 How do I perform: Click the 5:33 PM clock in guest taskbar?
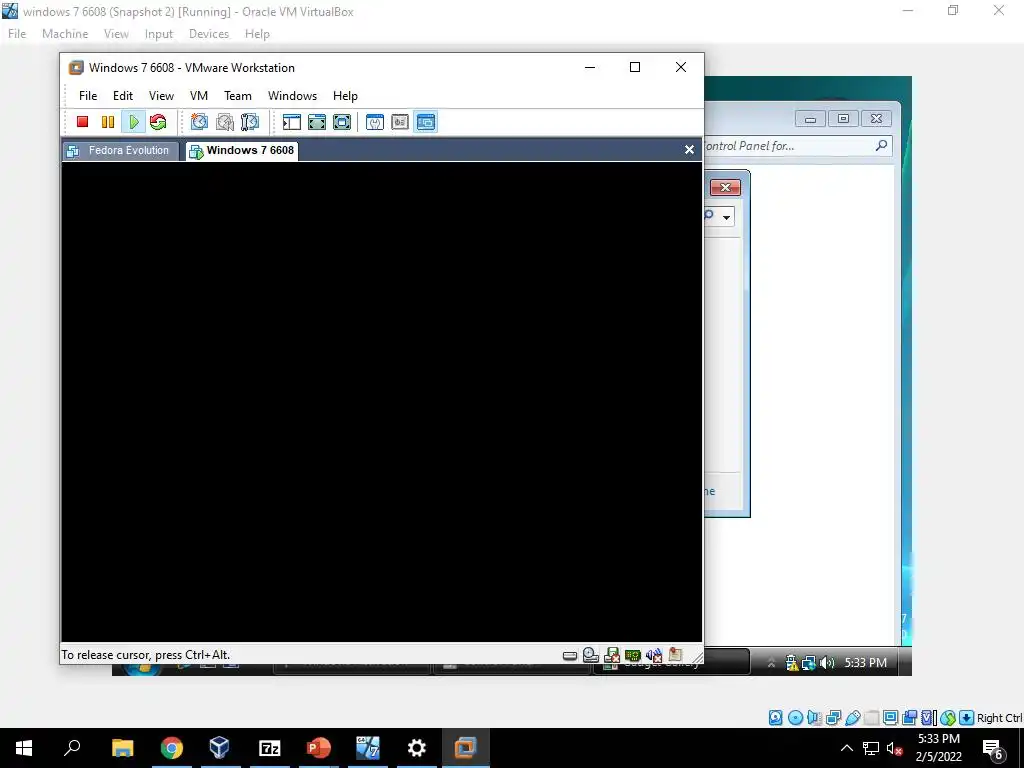(x=866, y=663)
